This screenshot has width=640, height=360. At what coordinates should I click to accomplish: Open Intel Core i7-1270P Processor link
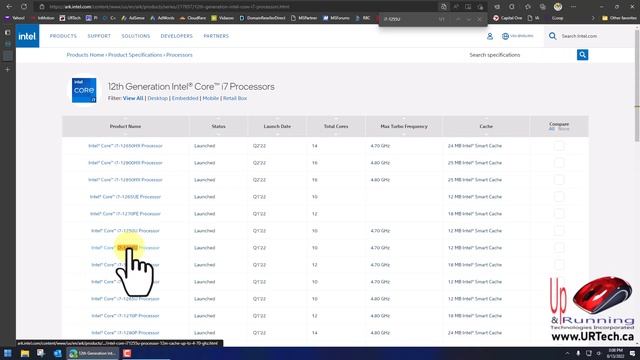[x=125, y=316]
